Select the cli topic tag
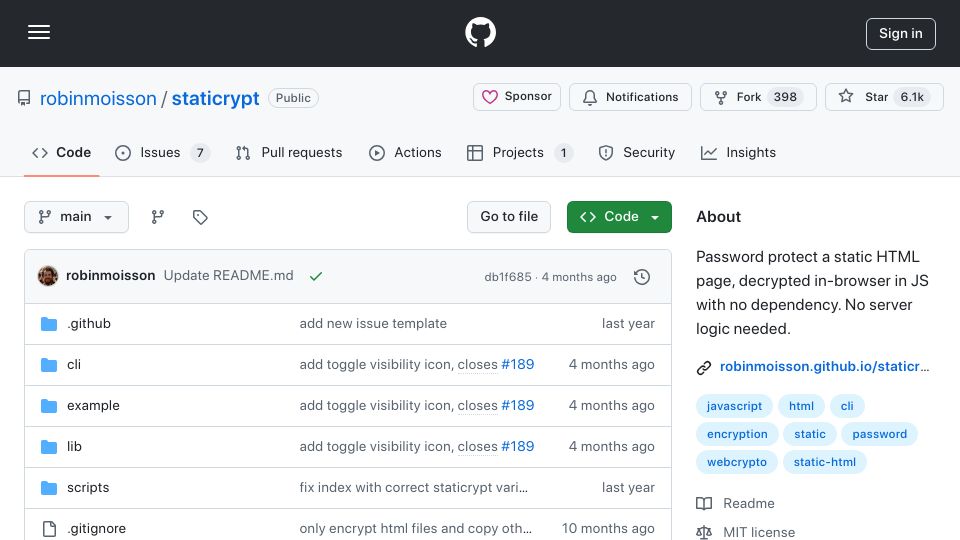Screen dimensions: 960x540 coord(847,406)
